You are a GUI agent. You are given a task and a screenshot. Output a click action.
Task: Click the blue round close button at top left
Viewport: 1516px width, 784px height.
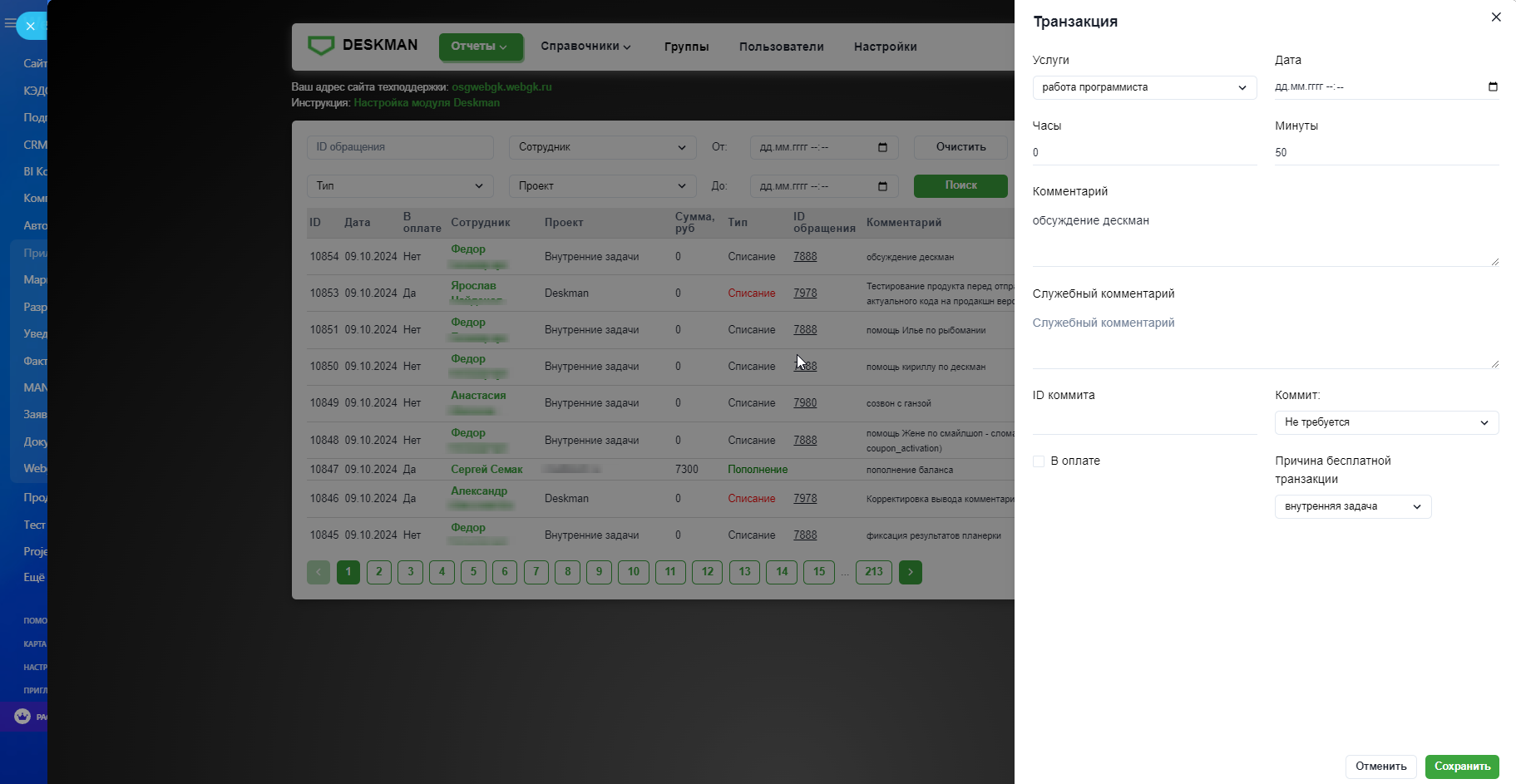pos(31,26)
